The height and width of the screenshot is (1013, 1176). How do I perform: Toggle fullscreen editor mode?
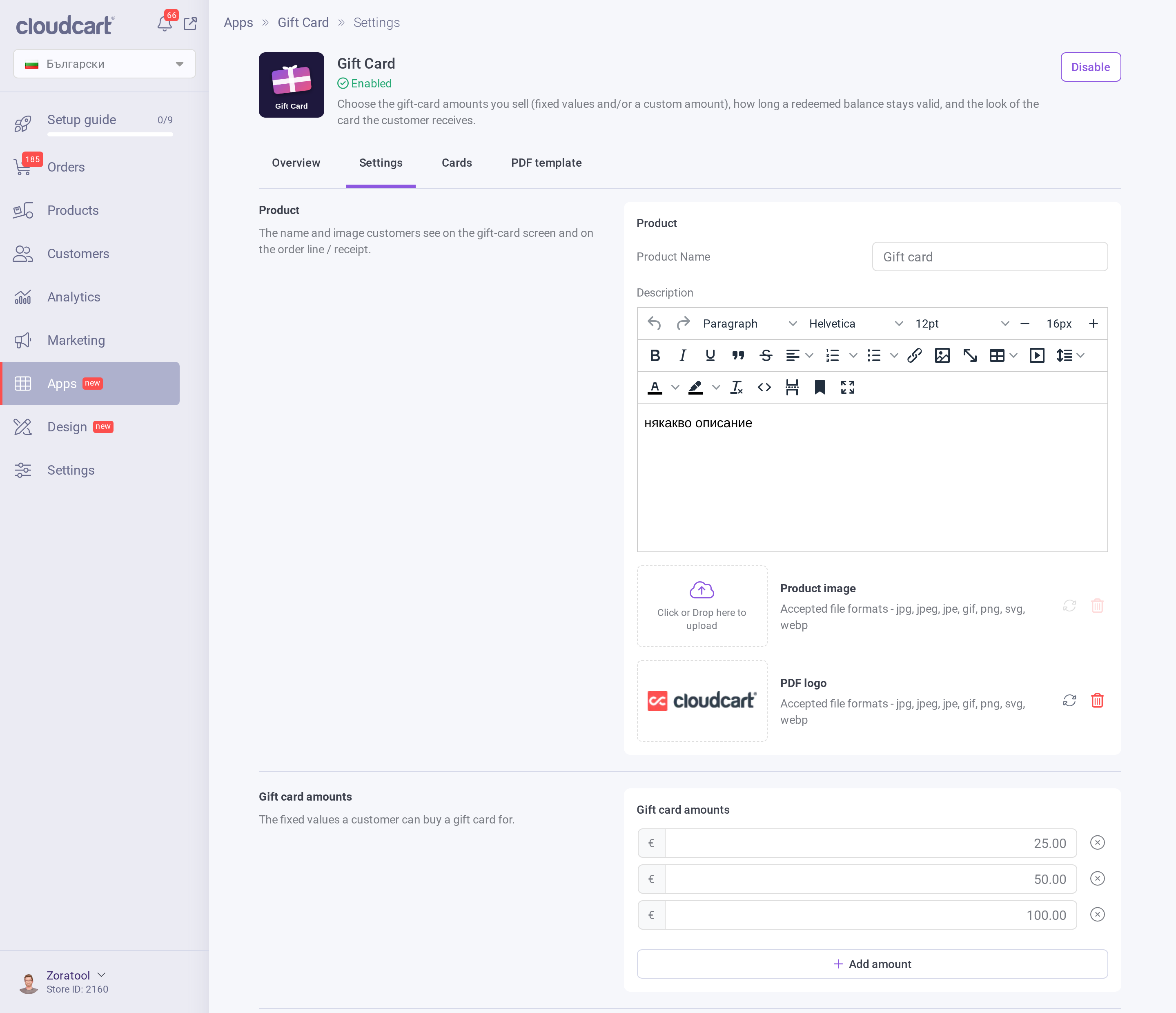(847, 387)
